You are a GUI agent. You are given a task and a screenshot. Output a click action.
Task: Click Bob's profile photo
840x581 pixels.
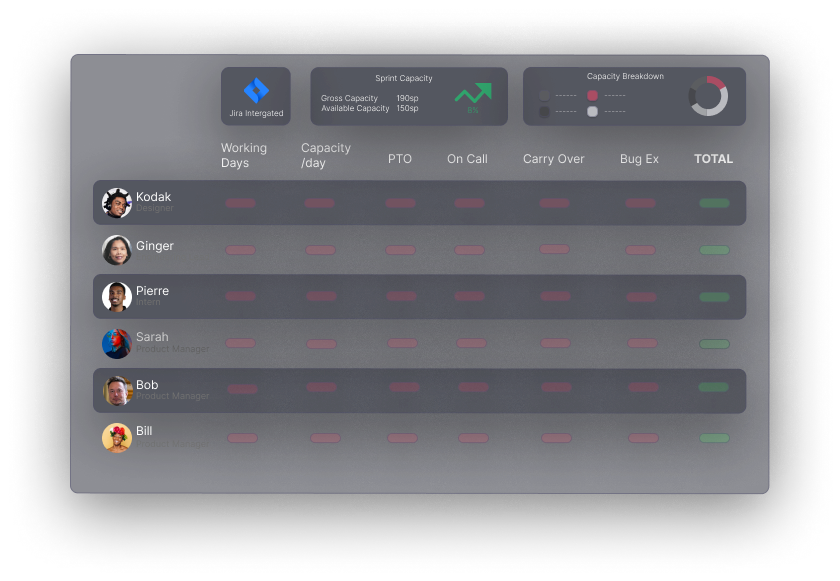[x=117, y=391]
